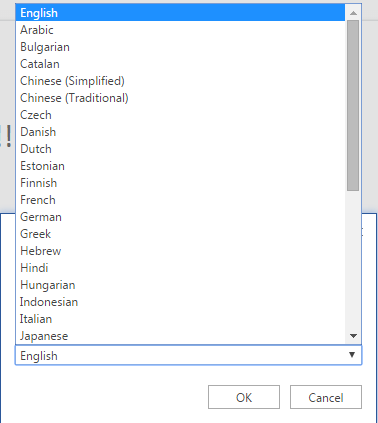The height and width of the screenshot is (423, 378).
Task: Select English in the language list
Action: pyautogui.click(x=180, y=13)
